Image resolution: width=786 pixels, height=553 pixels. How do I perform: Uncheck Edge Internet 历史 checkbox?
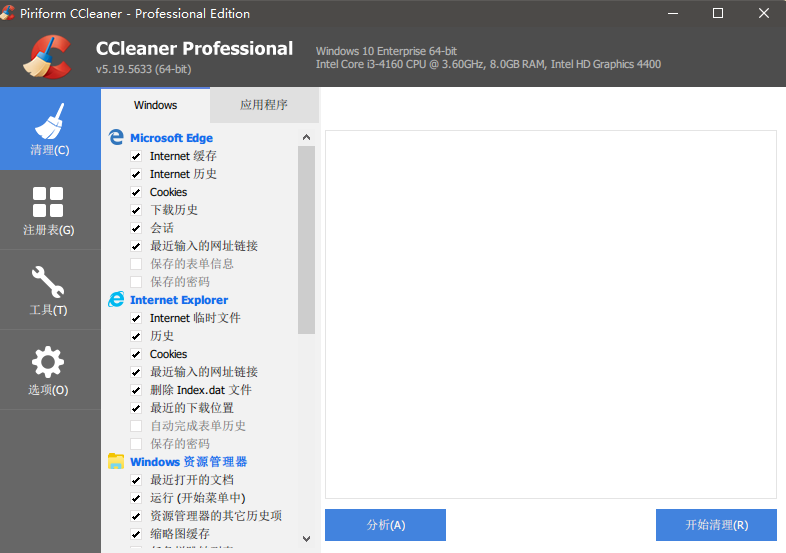click(x=136, y=174)
